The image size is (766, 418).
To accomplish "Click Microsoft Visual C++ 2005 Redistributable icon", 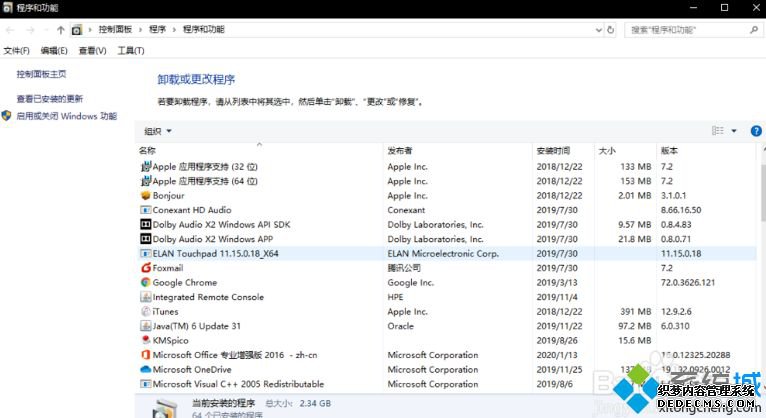I will (x=146, y=384).
